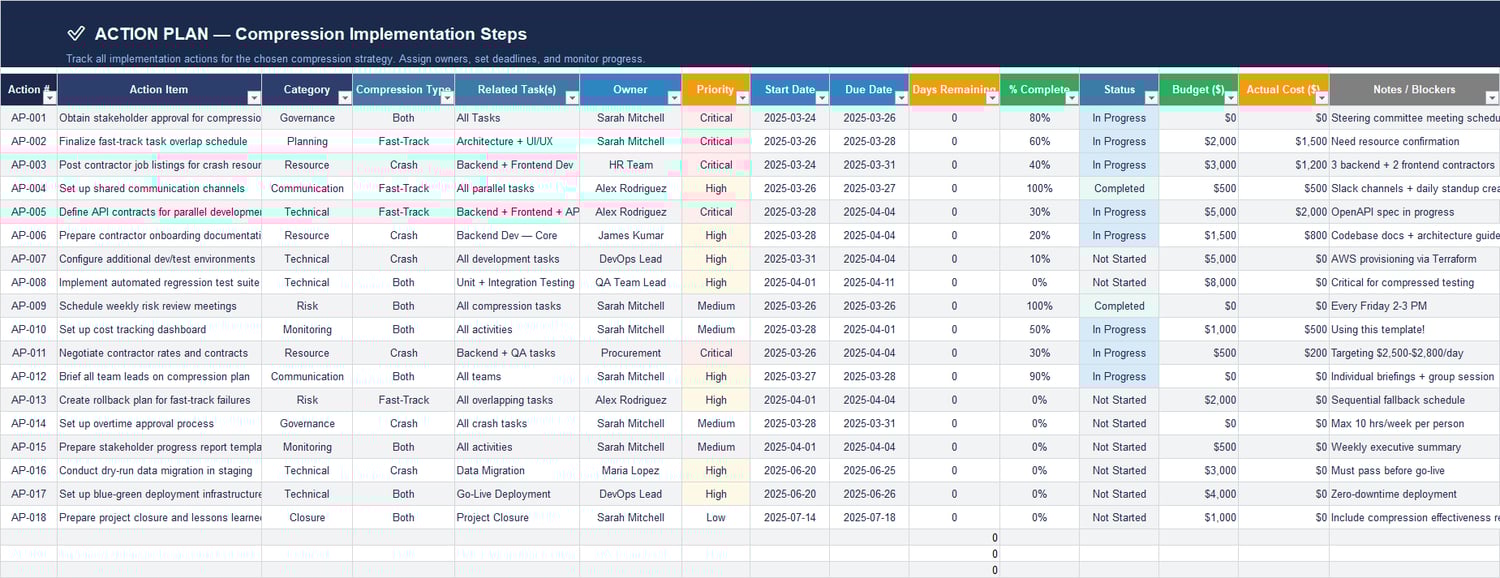Click the Notes / Blockers filter icon

1492,95
